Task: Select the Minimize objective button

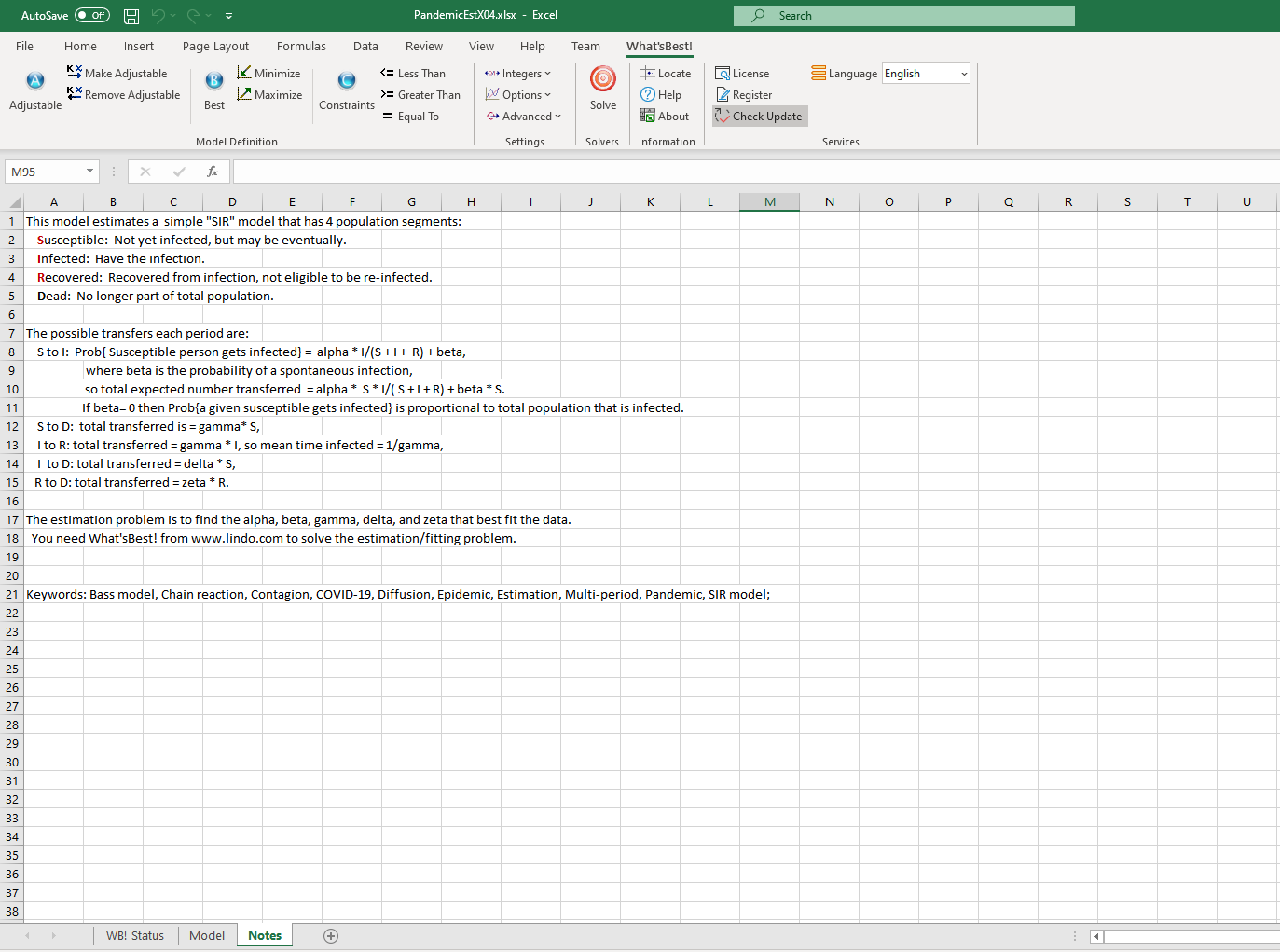Action: [268, 73]
